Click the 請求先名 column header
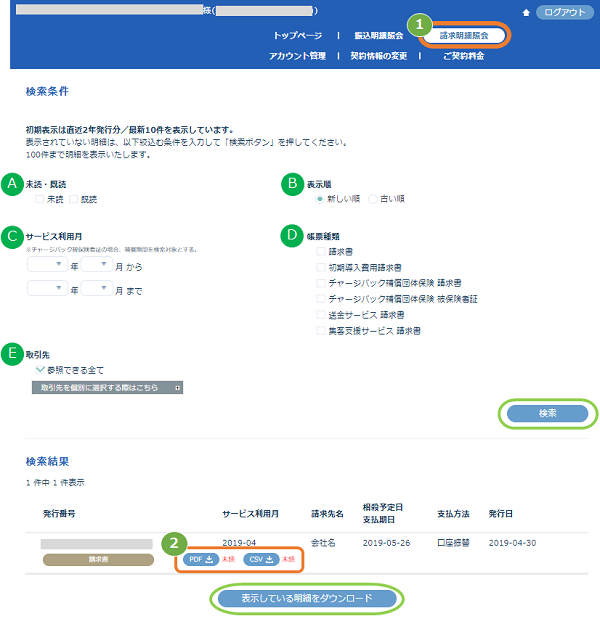Screen dimensions: 600x632 (x=327, y=514)
